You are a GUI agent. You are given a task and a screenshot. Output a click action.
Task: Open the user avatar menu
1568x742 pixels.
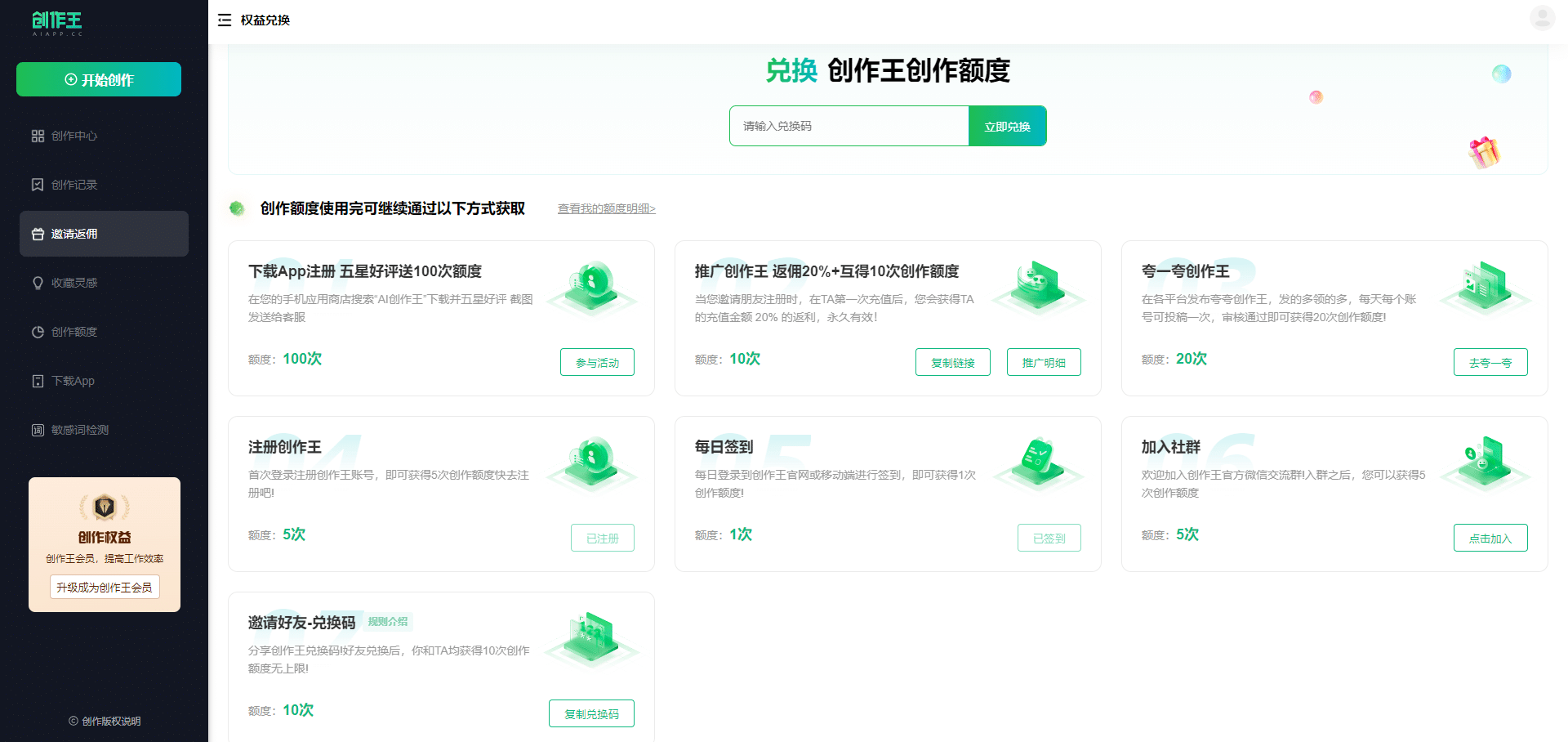(1541, 16)
